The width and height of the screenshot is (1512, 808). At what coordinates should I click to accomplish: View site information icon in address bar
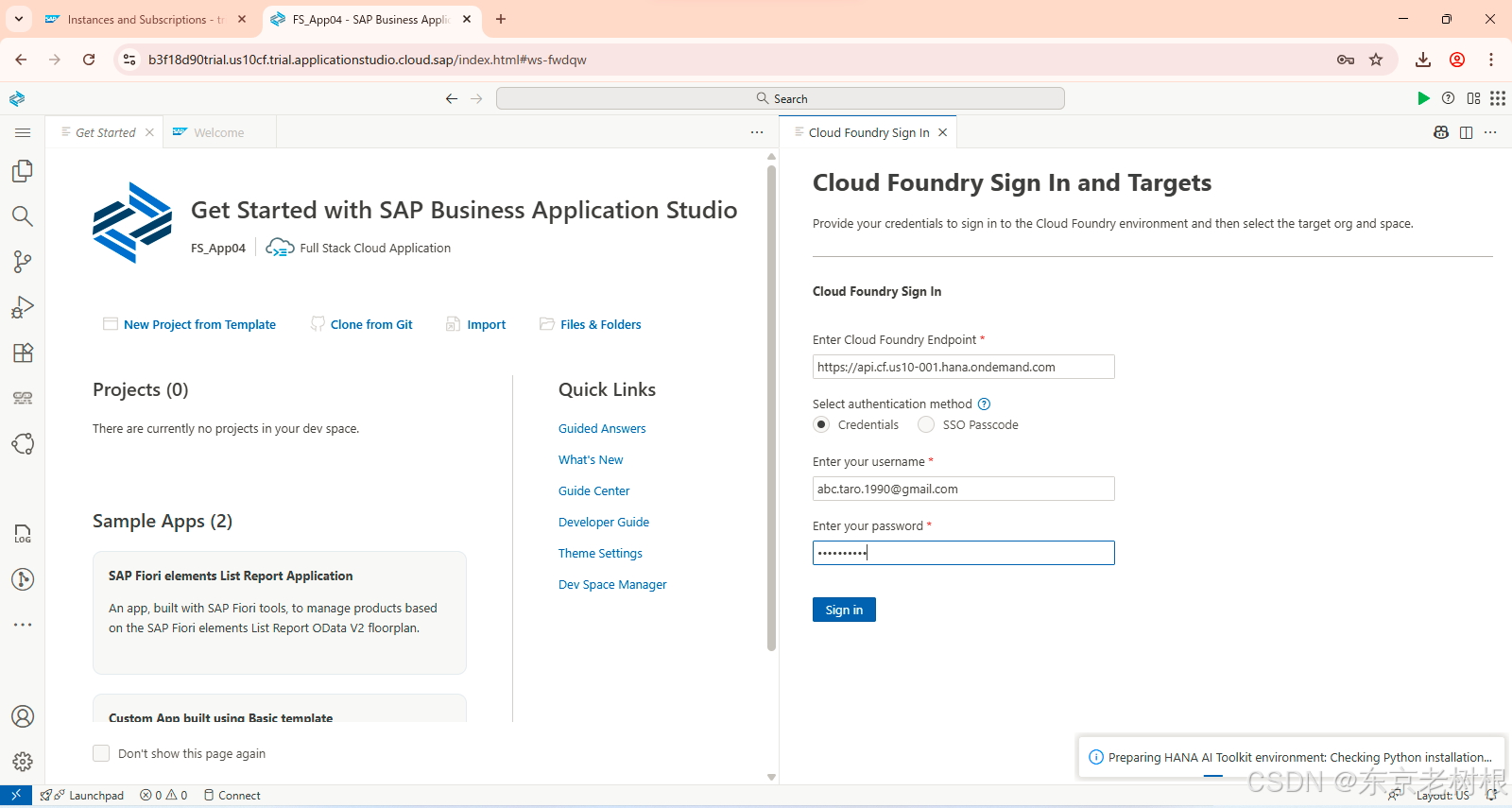[x=129, y=60]
